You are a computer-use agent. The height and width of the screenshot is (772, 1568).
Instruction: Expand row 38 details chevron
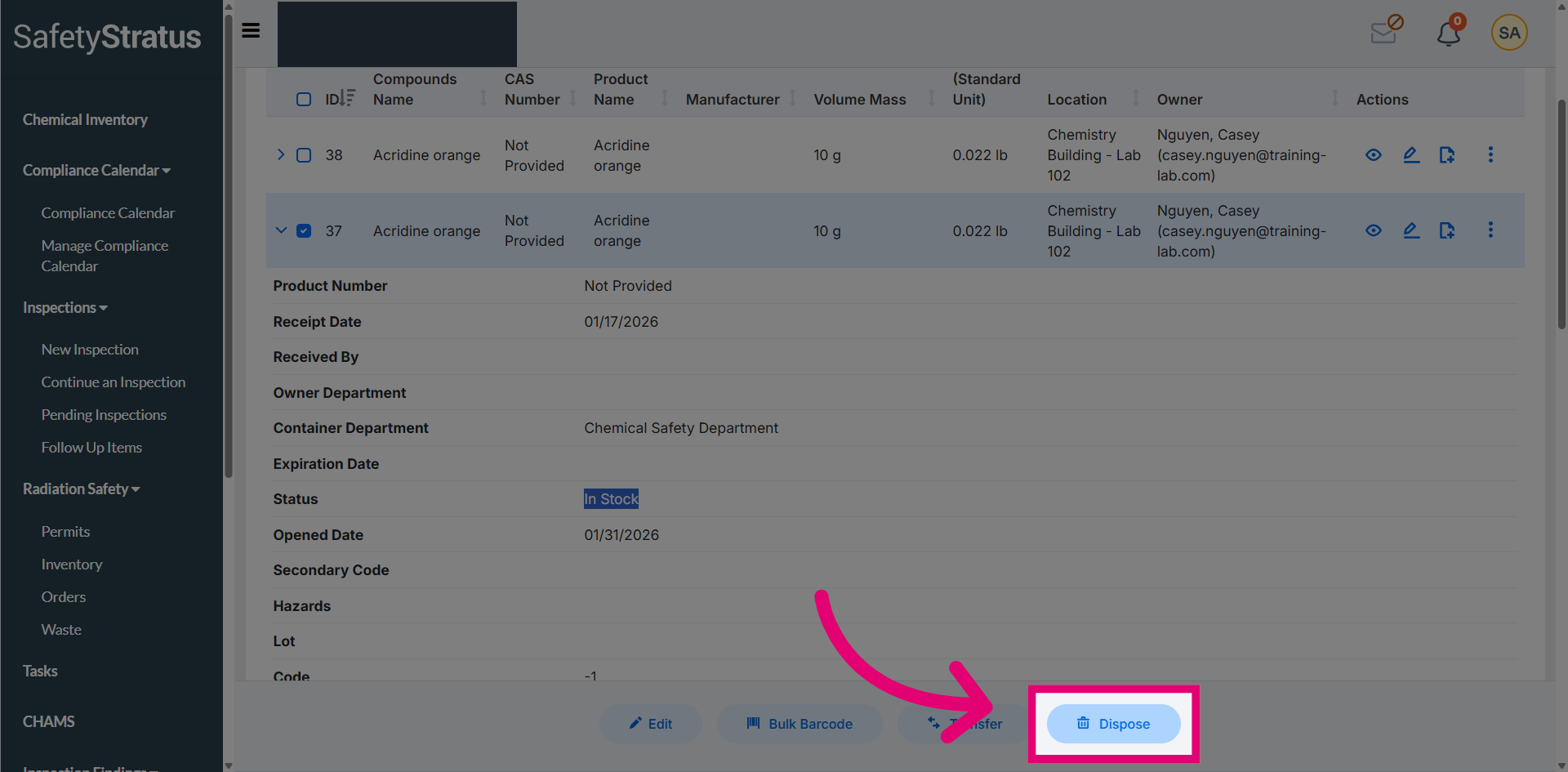[281, 154]
